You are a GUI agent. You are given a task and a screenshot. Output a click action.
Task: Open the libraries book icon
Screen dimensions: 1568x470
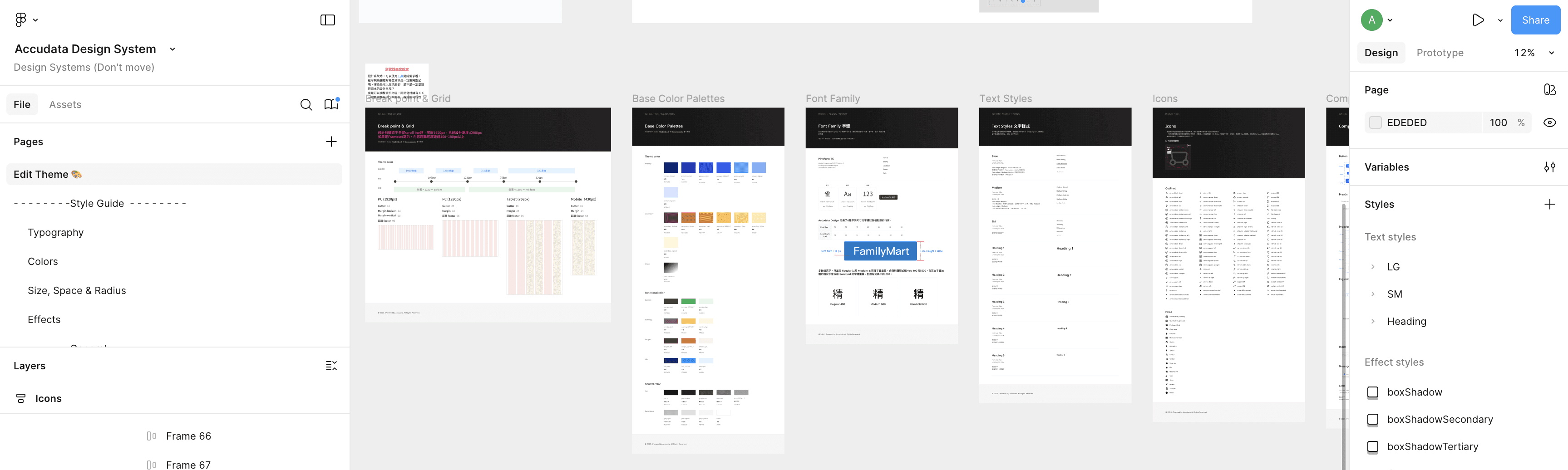coord(331,104)
